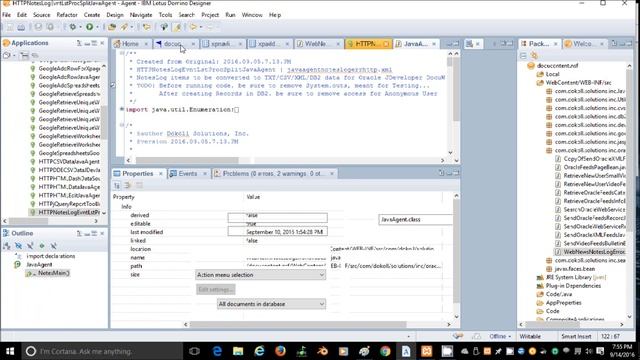Click the yellow forward navigation arrow icon

click(193, 27)
